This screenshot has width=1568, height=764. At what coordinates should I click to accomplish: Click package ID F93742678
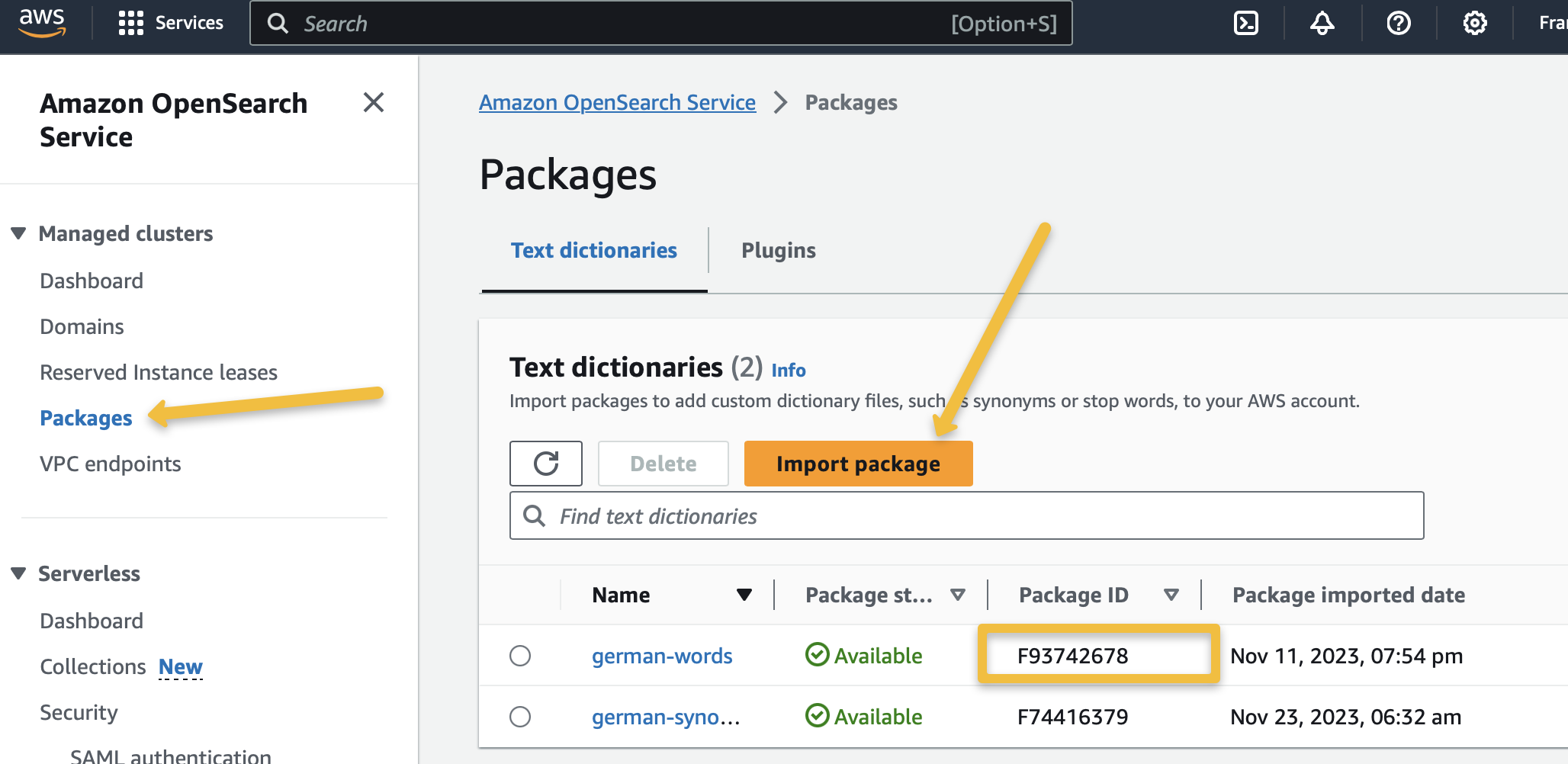(1072, 656)
